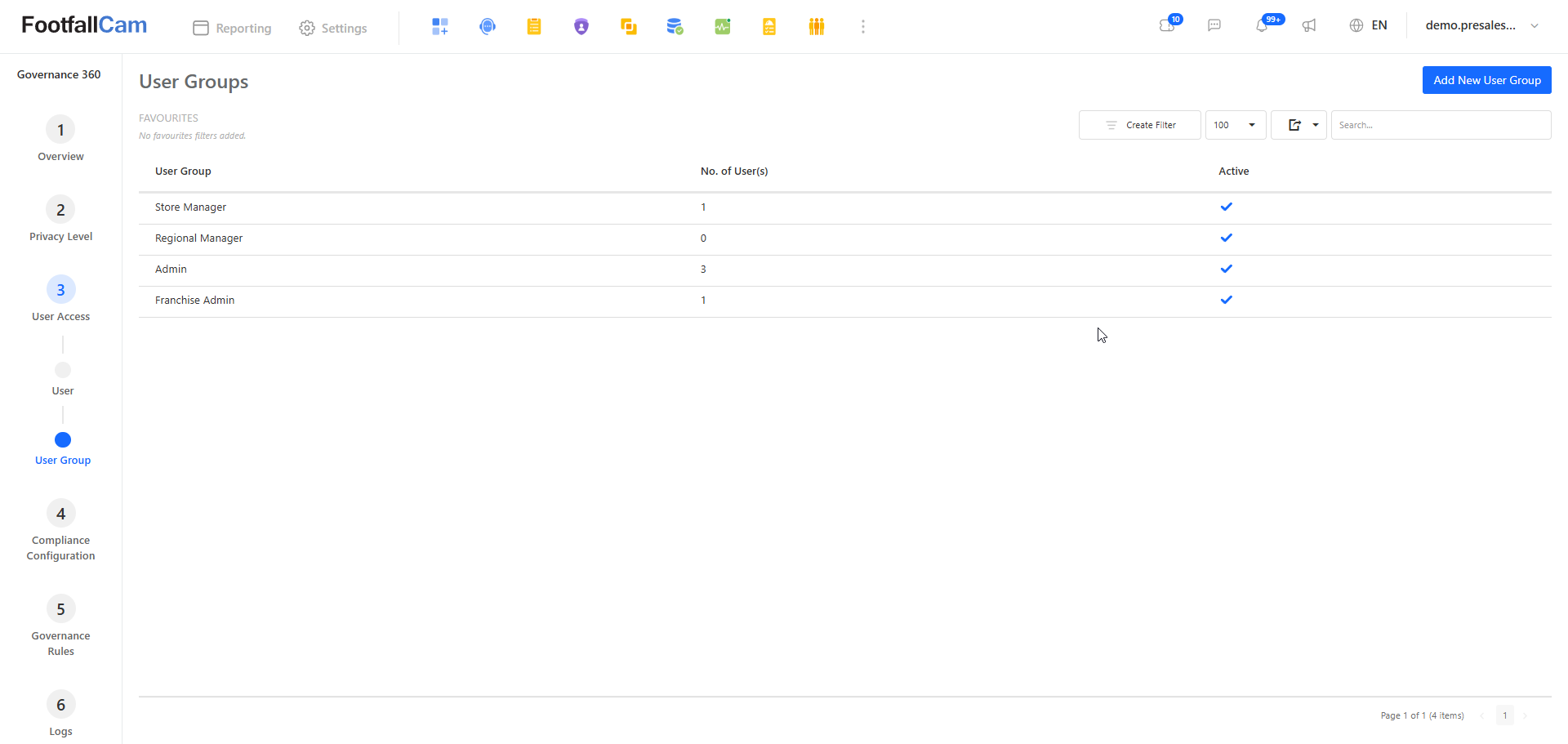Open the Franchise Admin user group
Image resolution: width=1568 pixels, height=744 pixels.
[194, 301]
